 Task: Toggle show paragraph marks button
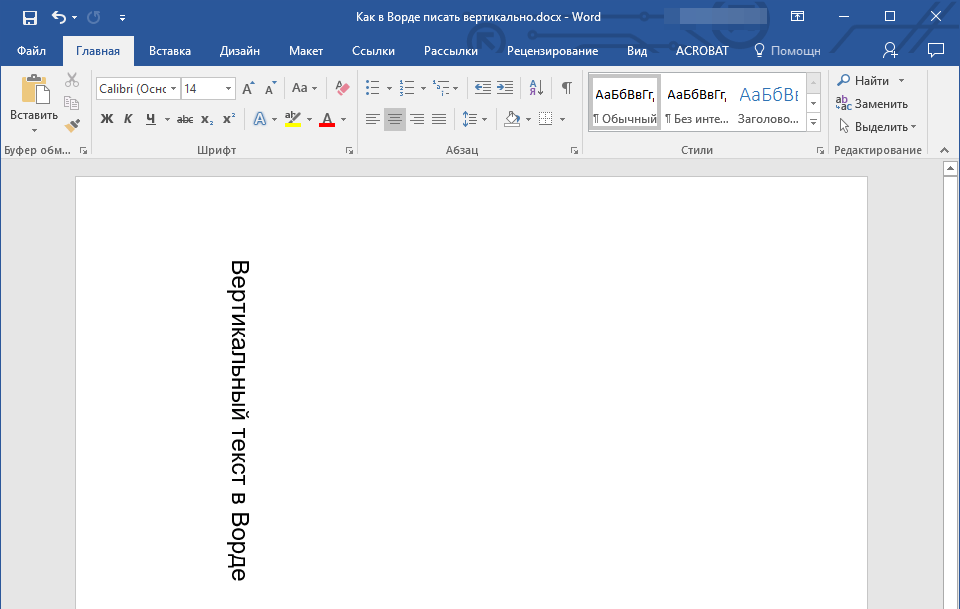coord(566,88)
